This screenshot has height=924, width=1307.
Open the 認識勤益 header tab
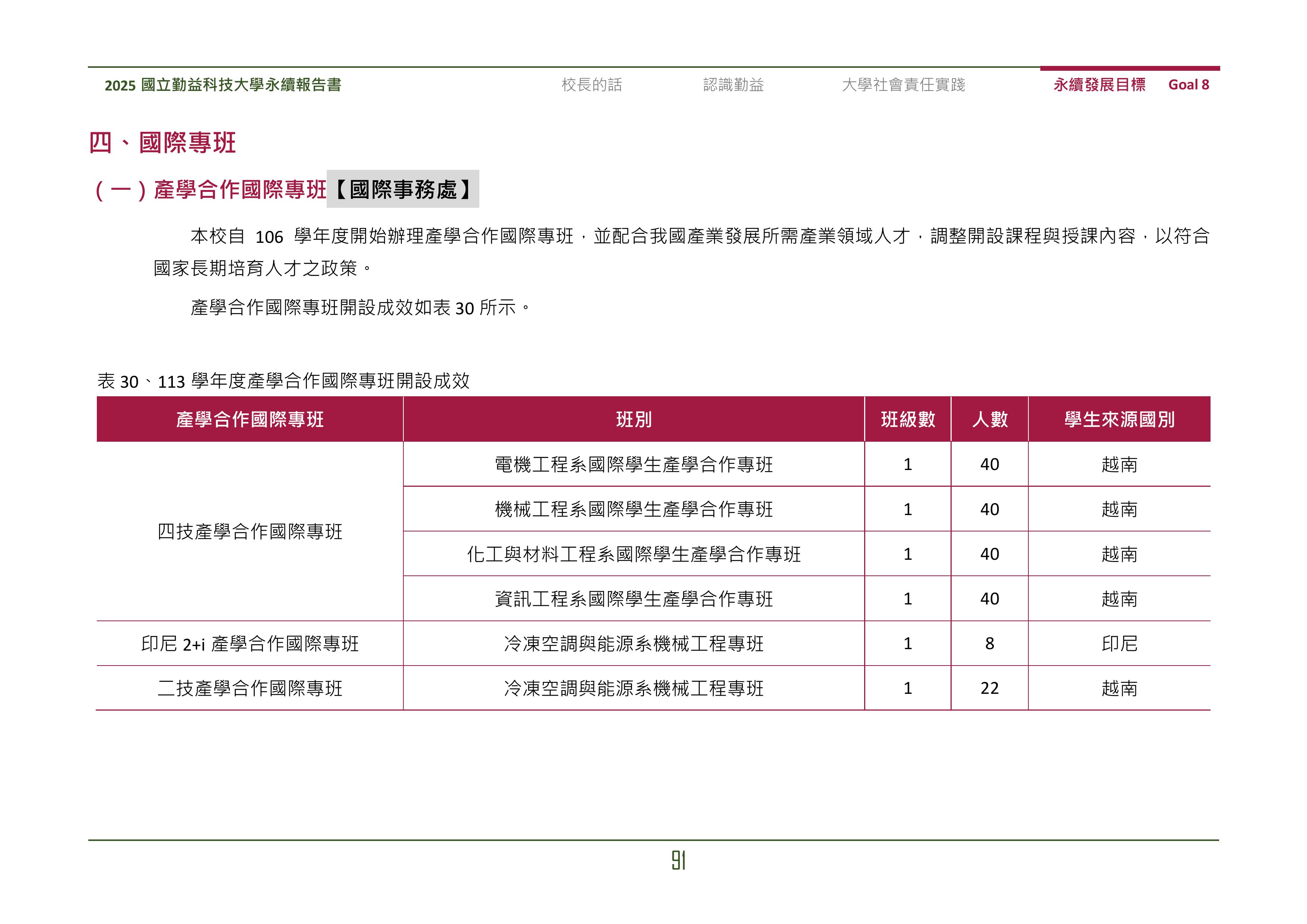pos(733,85)
